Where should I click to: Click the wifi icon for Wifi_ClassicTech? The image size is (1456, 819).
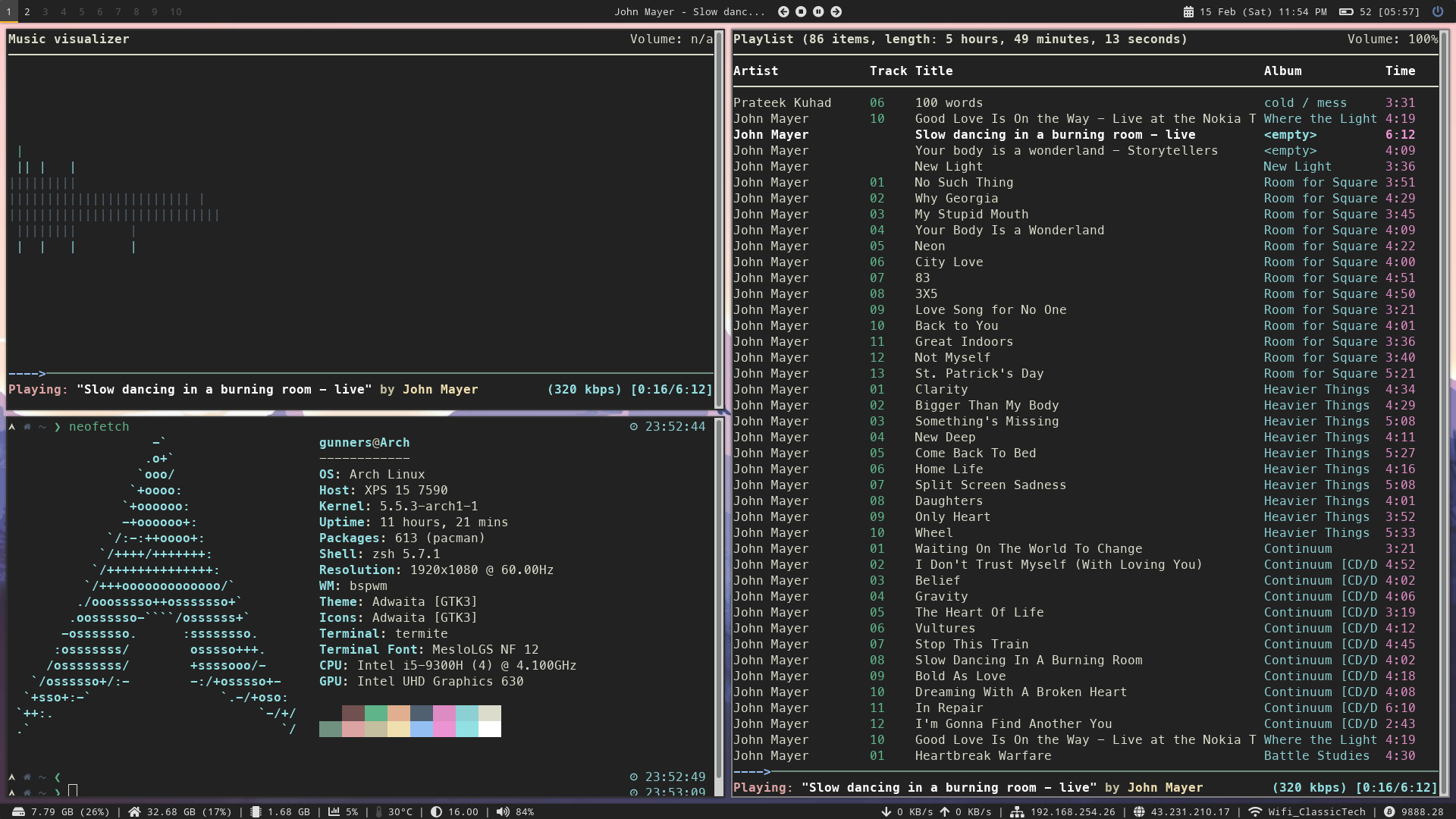click(1255, 811)
